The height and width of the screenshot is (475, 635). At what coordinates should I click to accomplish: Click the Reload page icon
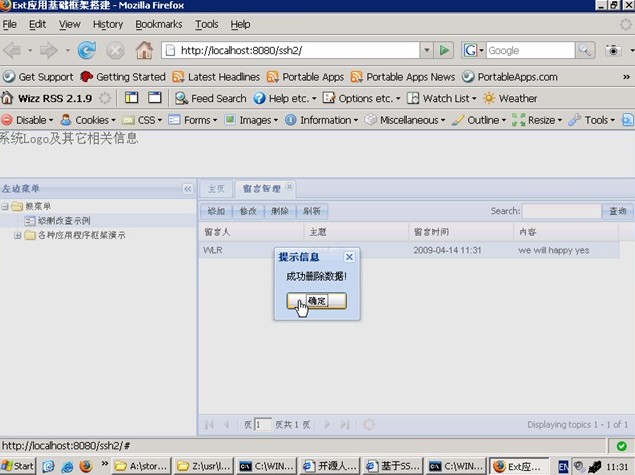pos(87,51)
